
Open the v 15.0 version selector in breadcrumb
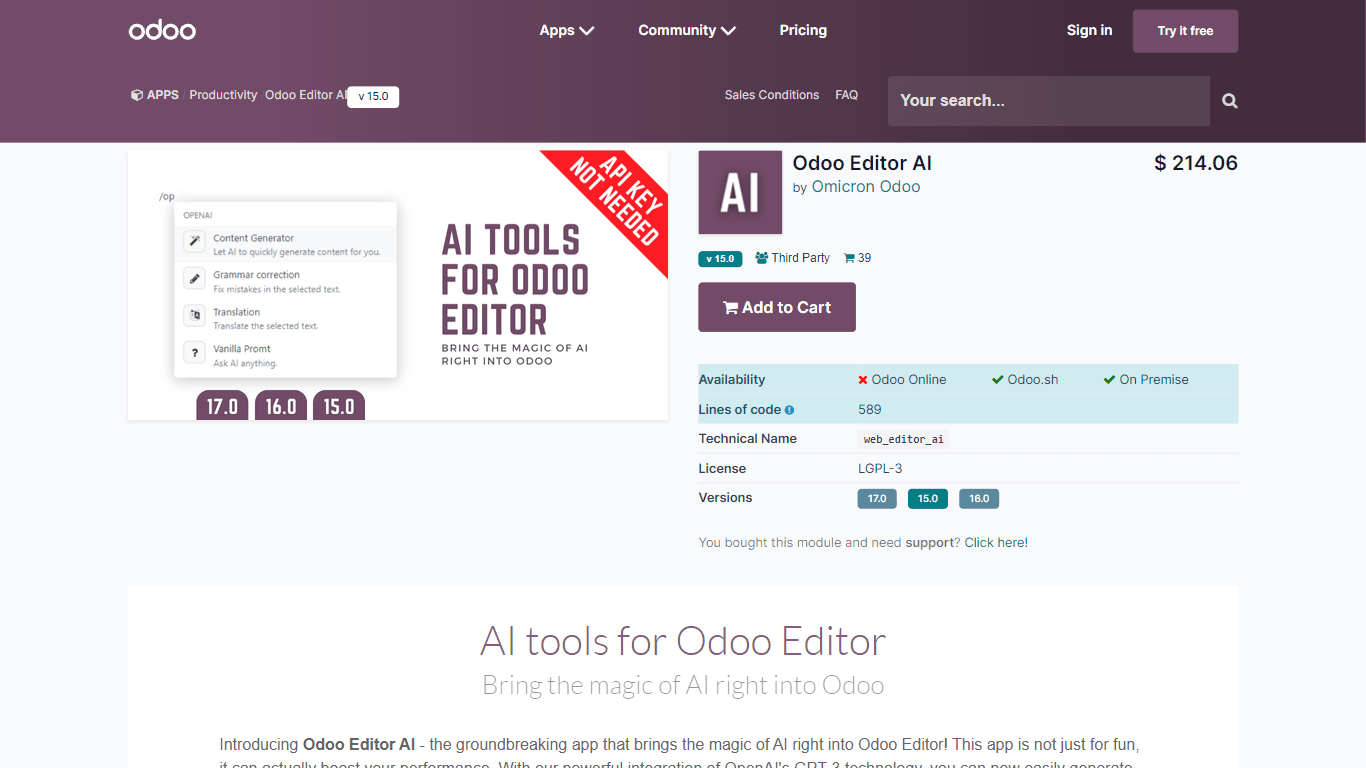coord(373,97)
